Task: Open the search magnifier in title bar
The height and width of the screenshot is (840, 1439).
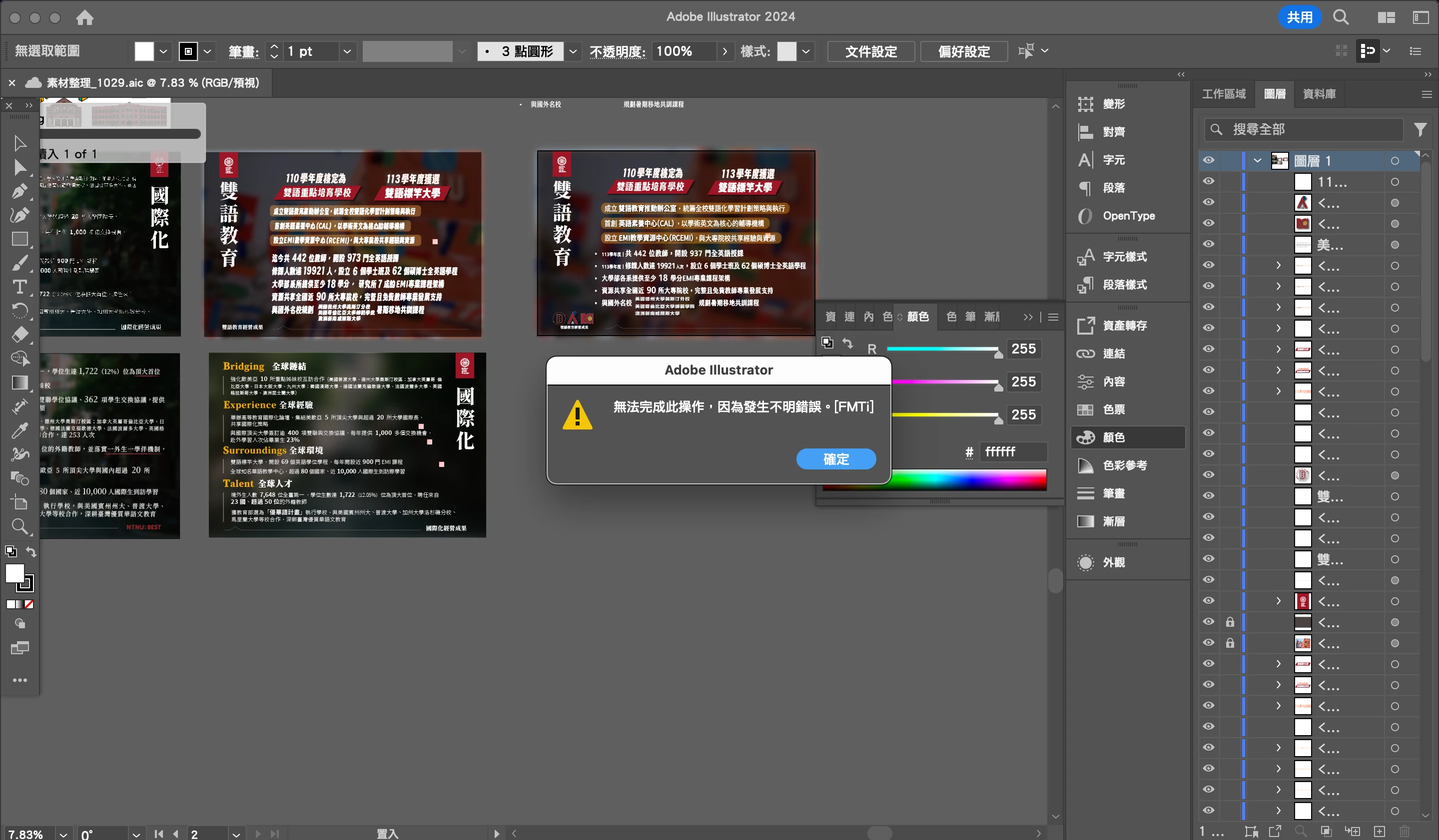Action: (1341, 17)
